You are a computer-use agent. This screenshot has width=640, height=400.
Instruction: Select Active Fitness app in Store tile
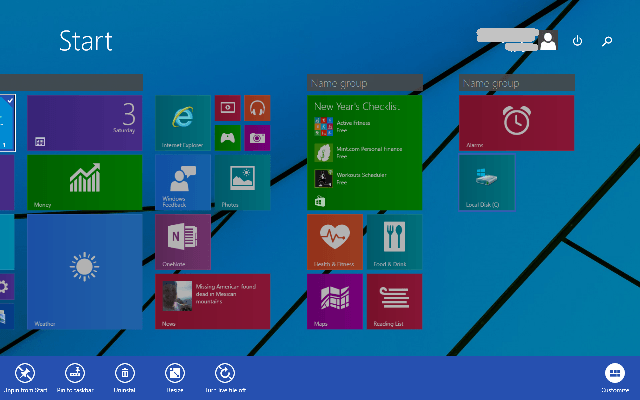click(342, 127)
